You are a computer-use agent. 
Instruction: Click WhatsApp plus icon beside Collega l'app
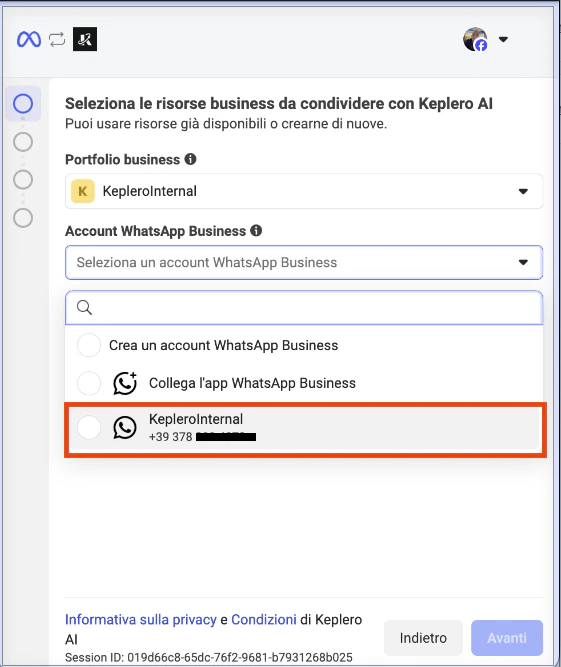(x=125, y=383)
